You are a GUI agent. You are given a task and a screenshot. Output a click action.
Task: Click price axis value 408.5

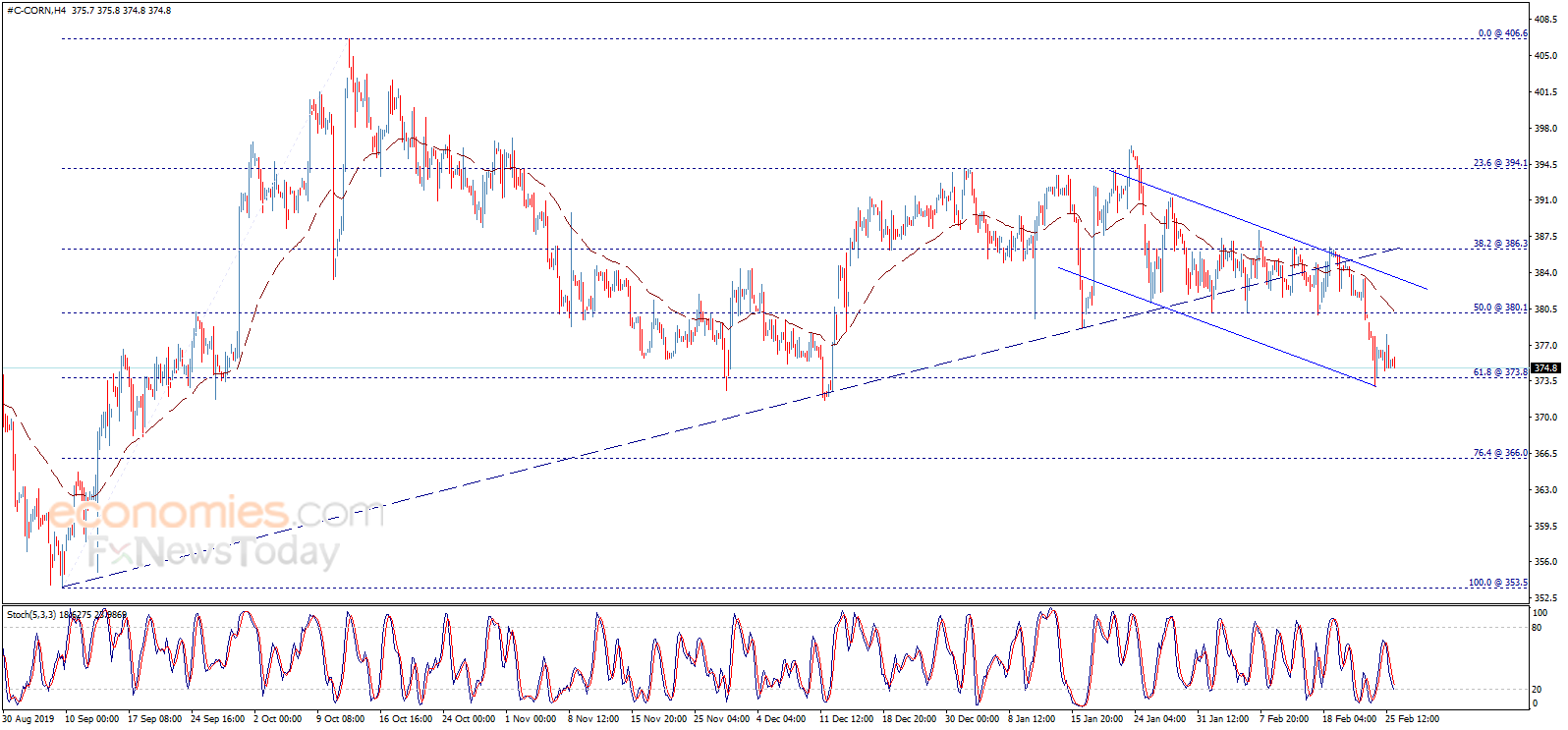[1546, 20]
